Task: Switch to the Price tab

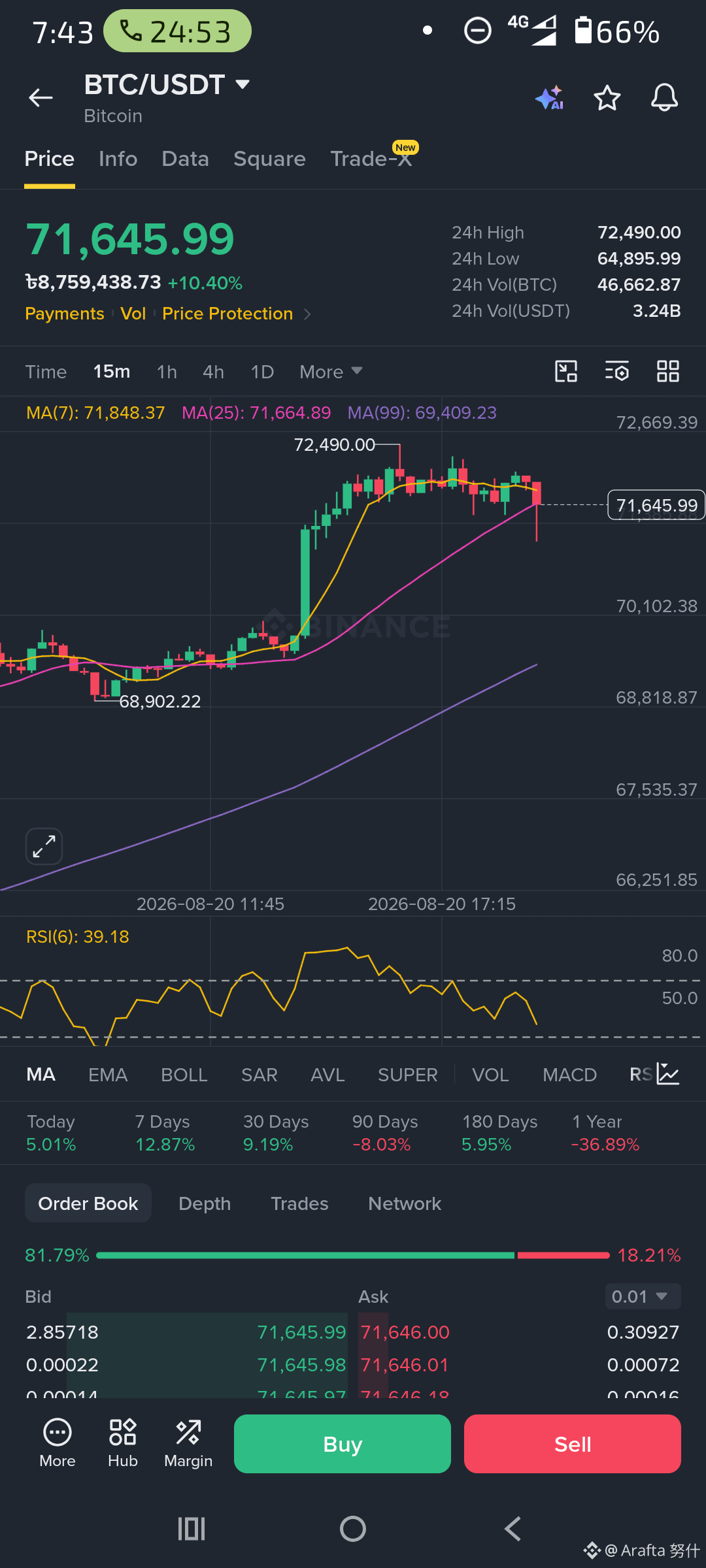Action: 50,159
